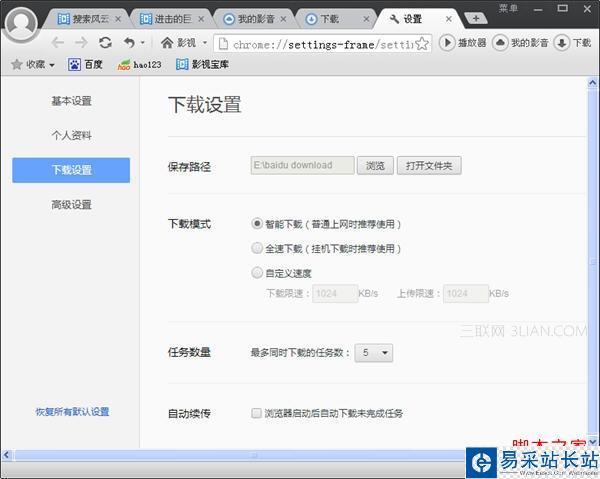Click the vertical scrollbar up arrow
This screenshot has height=479, width=600.
click(x=593, y=83)
